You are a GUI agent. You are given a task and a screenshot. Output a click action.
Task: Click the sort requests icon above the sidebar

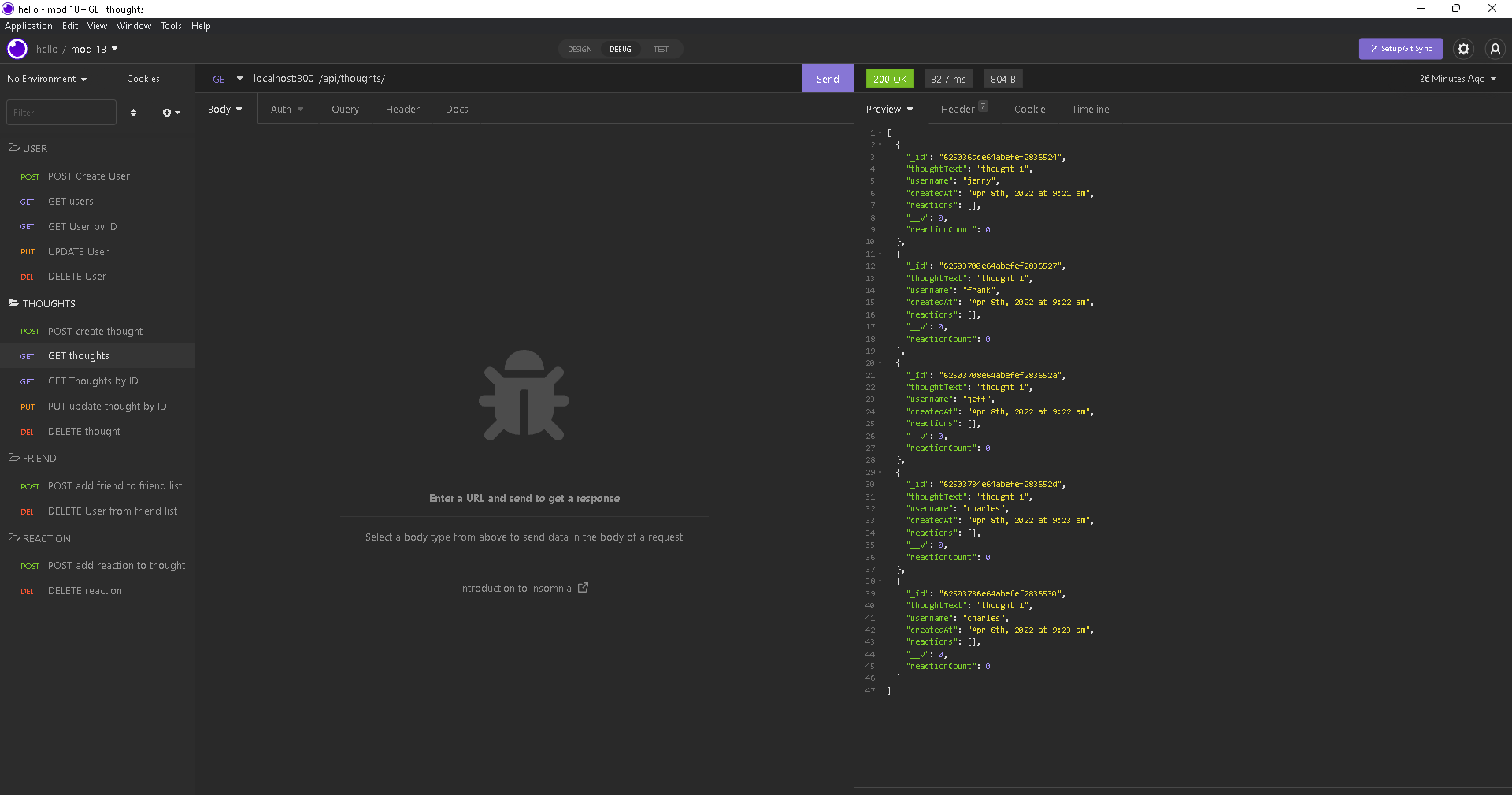pyautogui.click(x=133, y=113)
